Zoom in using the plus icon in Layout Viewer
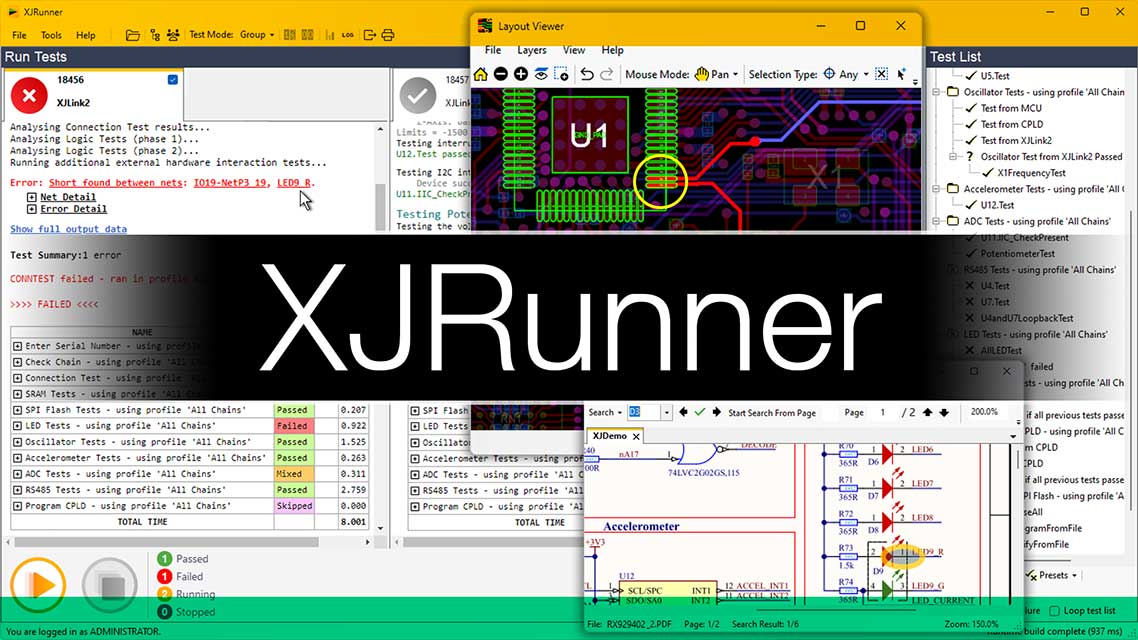 (x=521, y=74)
